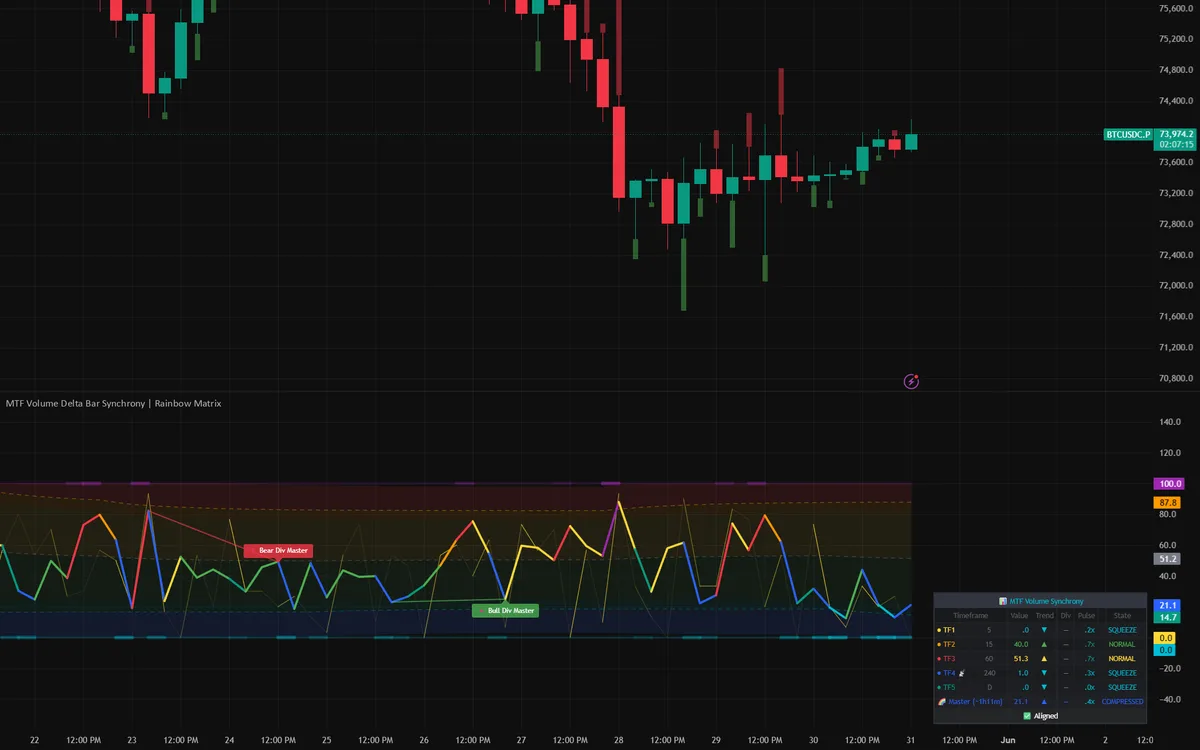
Task: Click the countdown timer 02:07:15
Action: click(x=1176, y=145)
